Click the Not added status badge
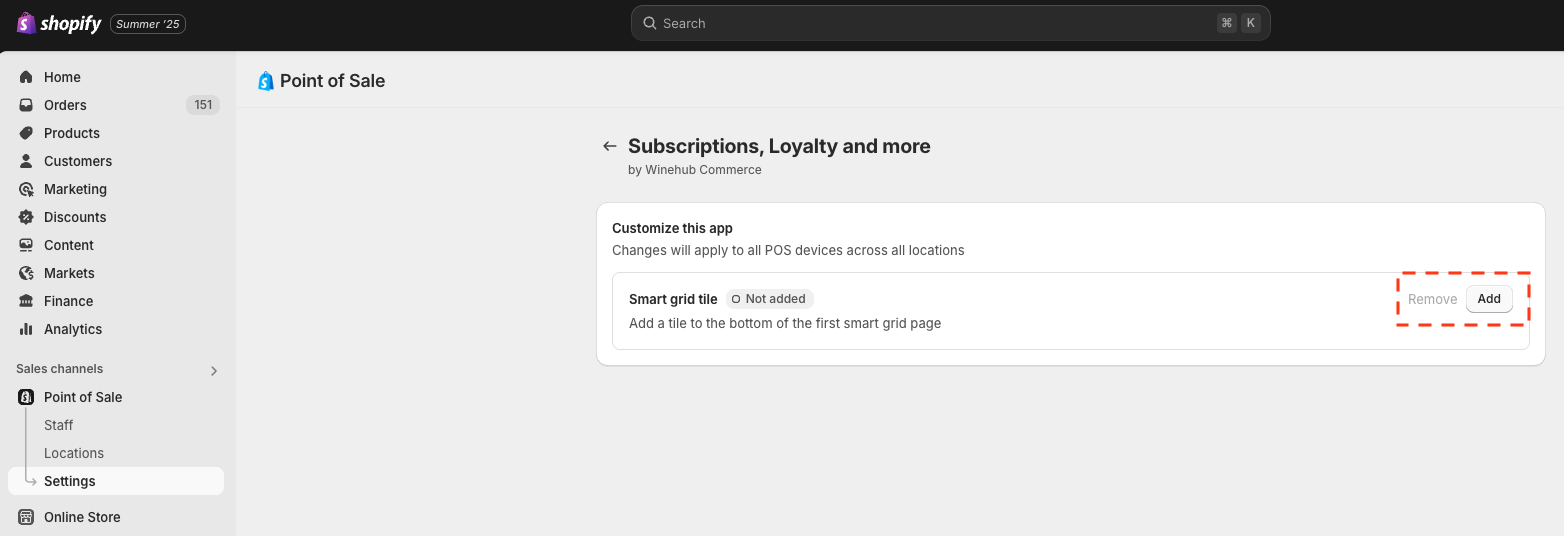 pos(769,299)
